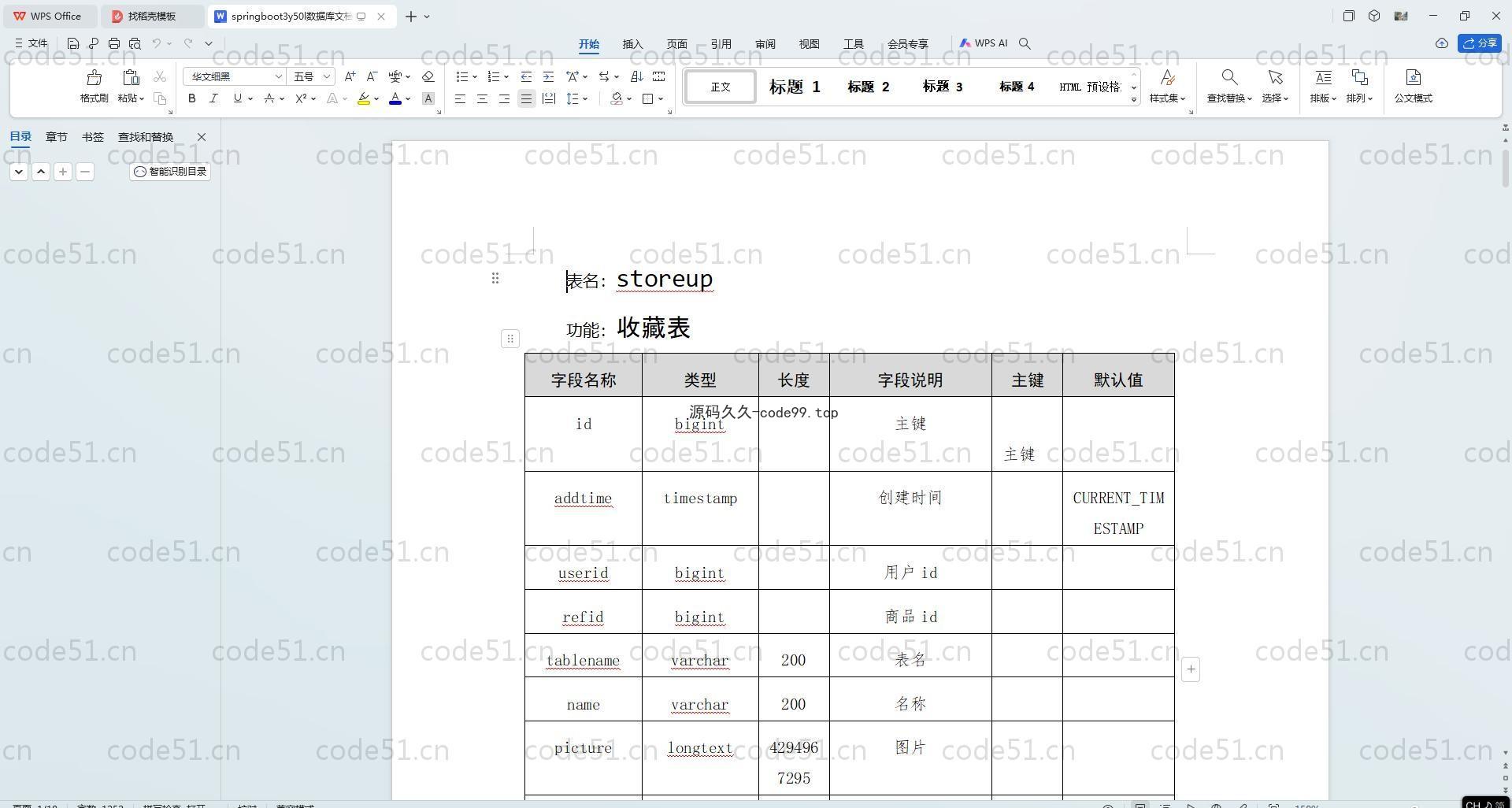
Task: Click the WPS AI button
Action: (984, 43)
